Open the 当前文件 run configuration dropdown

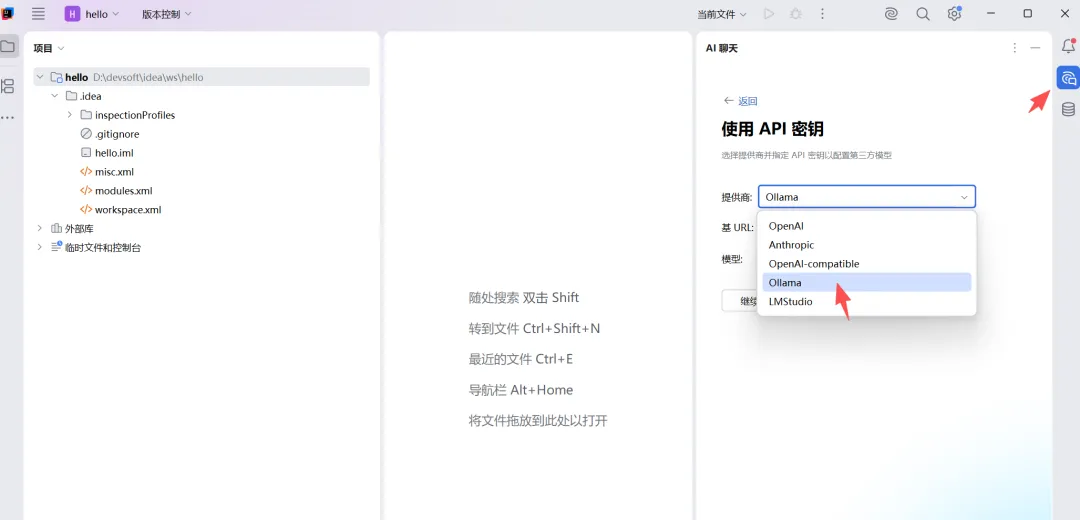coord(722,14)
